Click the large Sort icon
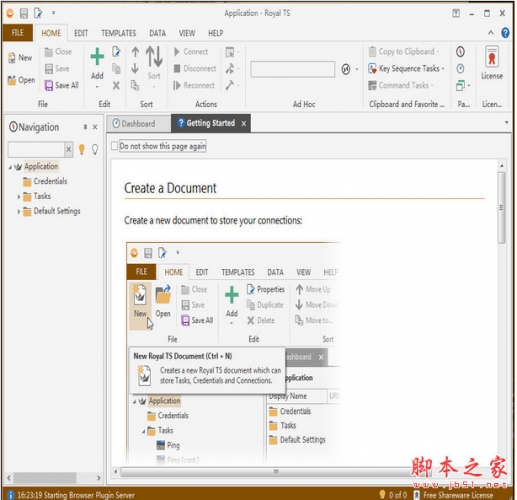This screenshot has height=500, width=517. pyautogui.click(x=154, y=57)
